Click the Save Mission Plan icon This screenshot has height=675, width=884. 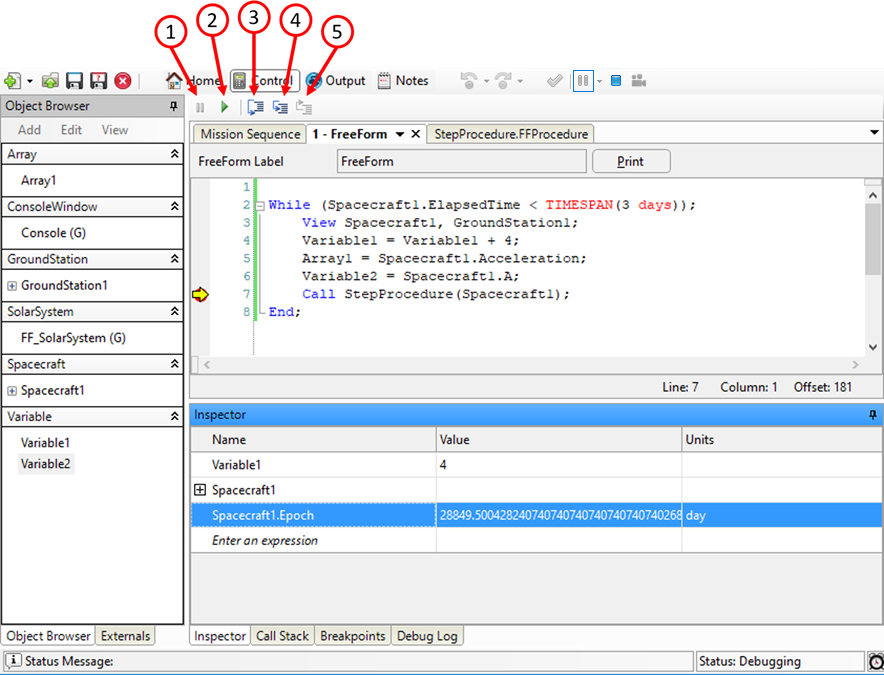pos(74,81)
